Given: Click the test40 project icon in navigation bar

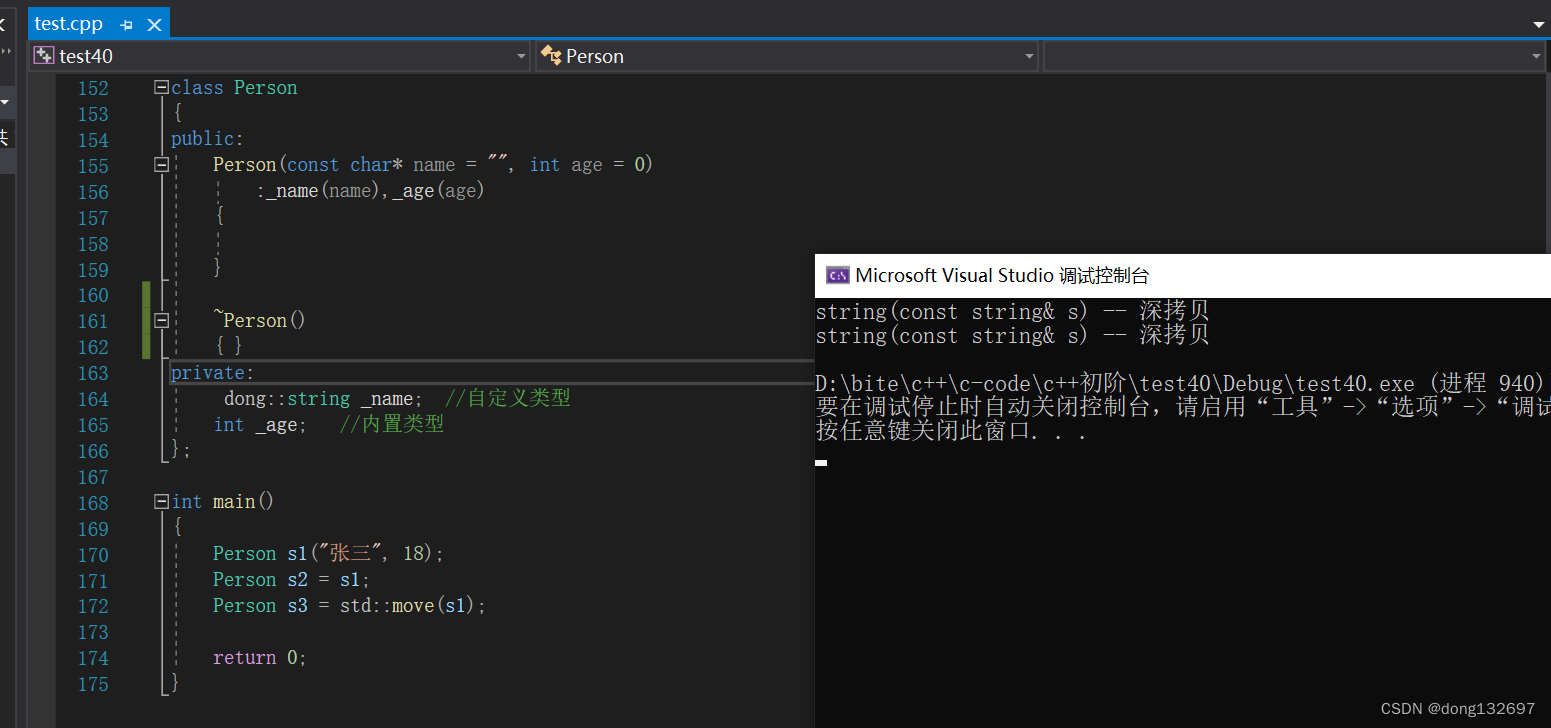Looking at the screenshot, I should tap(44, 56).
